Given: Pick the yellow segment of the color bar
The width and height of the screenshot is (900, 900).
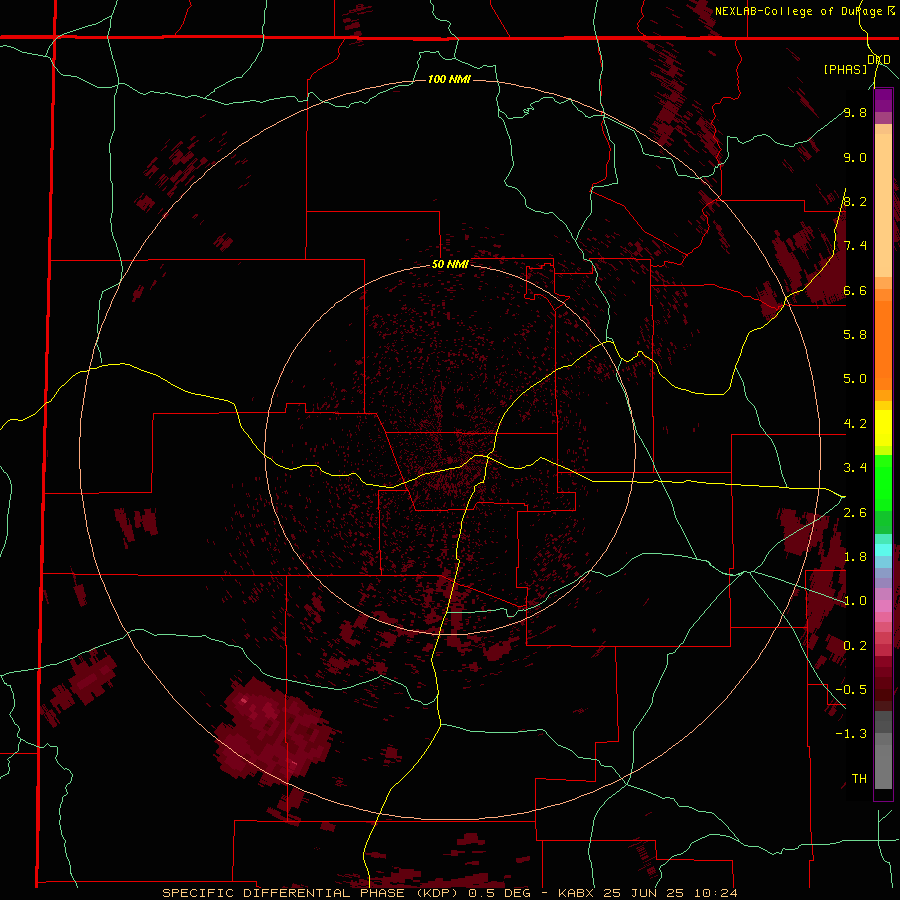Looking at the screenshot, I should [883, 428].
